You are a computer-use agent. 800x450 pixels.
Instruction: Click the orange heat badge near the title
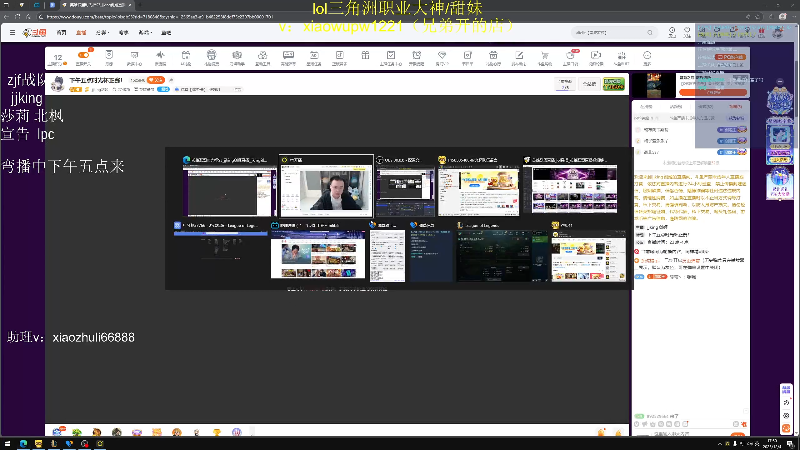tap(156, 80)
